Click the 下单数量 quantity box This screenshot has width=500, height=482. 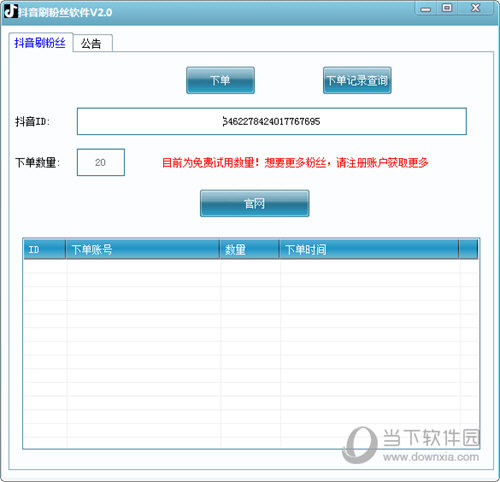point(101,162)
